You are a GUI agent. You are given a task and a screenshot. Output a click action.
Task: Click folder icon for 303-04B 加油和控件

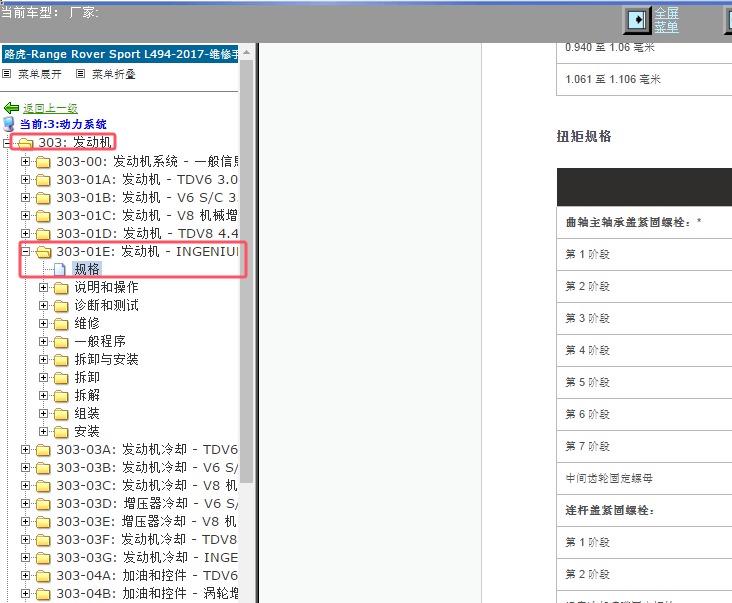click(x=43, y=594)
